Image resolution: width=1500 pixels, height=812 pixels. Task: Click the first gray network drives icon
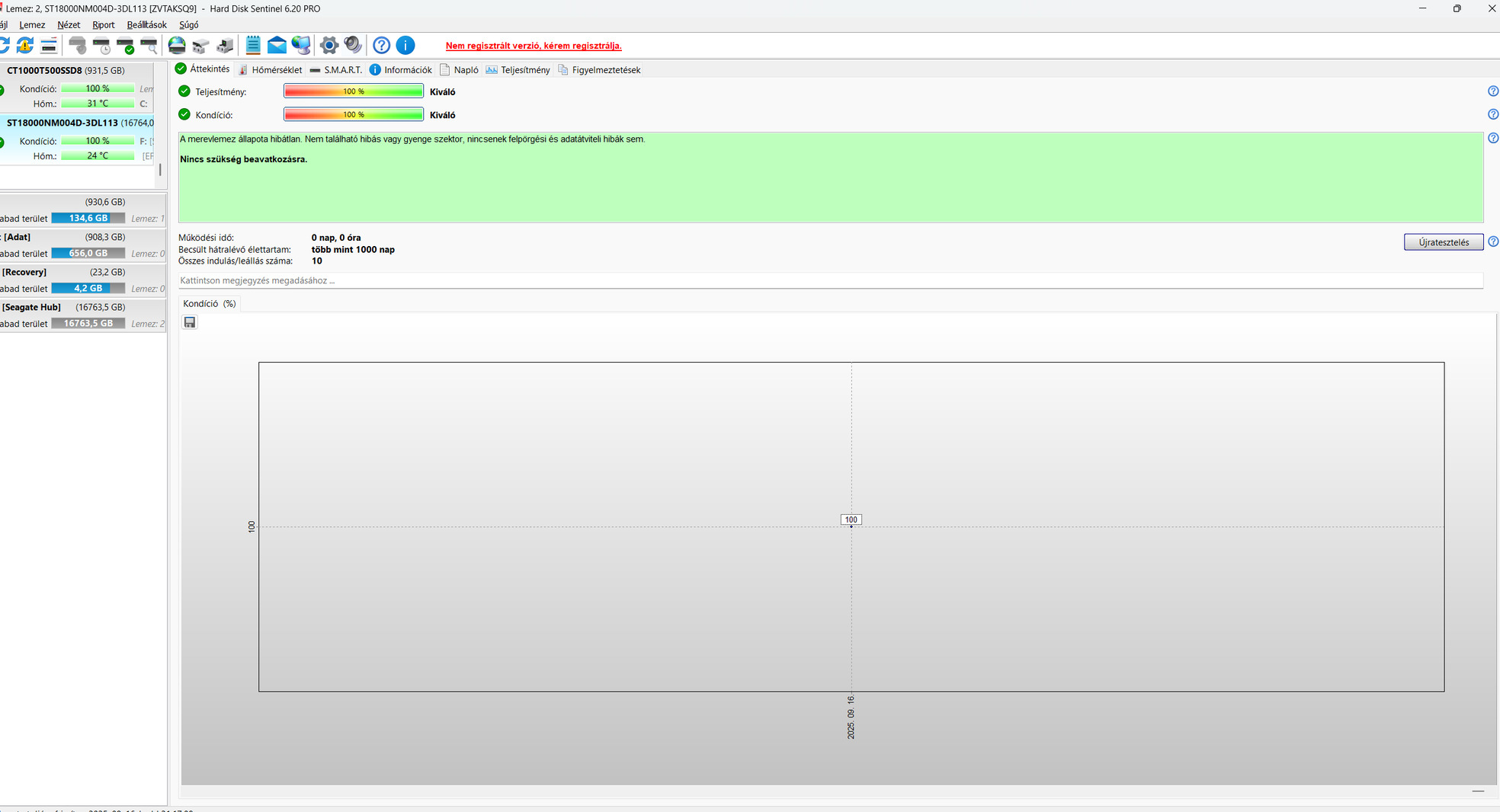point(200,46)
